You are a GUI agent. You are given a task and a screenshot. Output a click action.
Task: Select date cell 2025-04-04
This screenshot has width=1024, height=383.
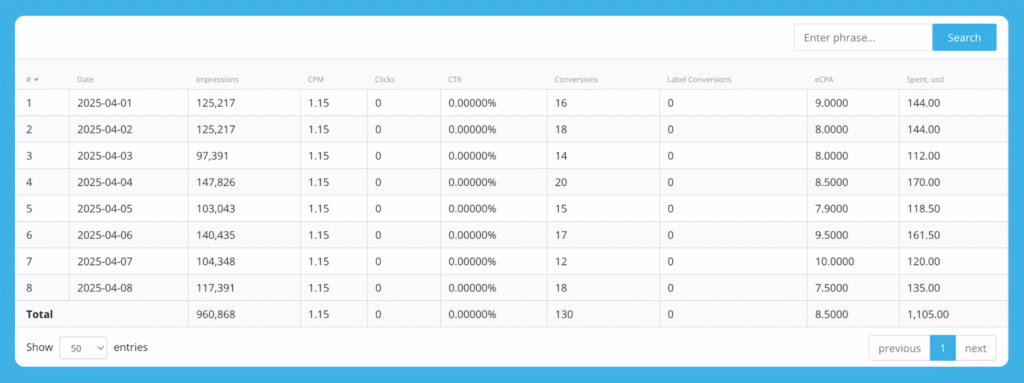pyautogui.click(x=104, y=182)
